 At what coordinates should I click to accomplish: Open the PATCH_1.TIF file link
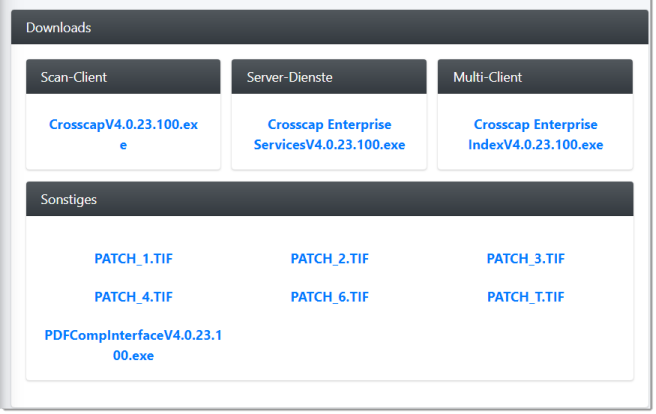pyautogui.click(x=133, y=259)
